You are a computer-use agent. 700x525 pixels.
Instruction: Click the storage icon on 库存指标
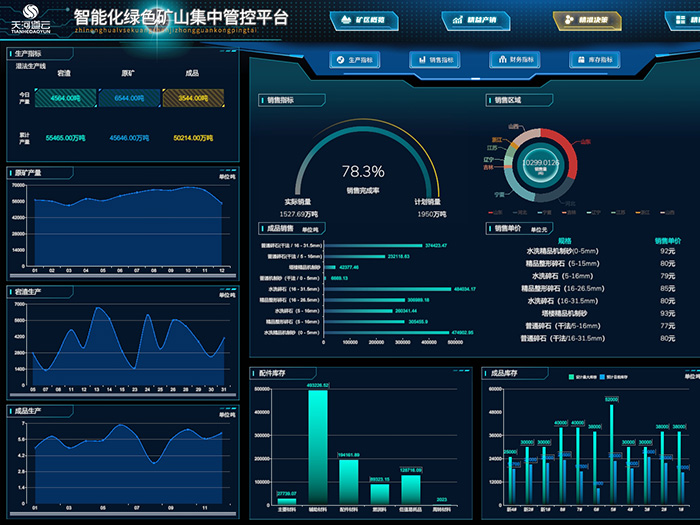click(x=581, y=60)
